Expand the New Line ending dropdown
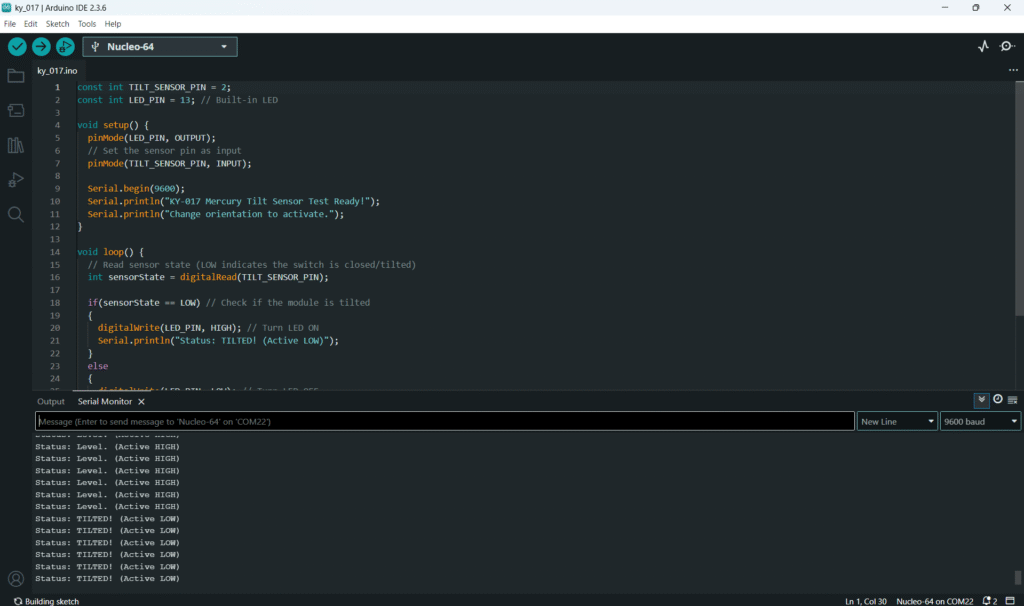The height and width of the screenshot is (606, 1024). click(897, 422)
